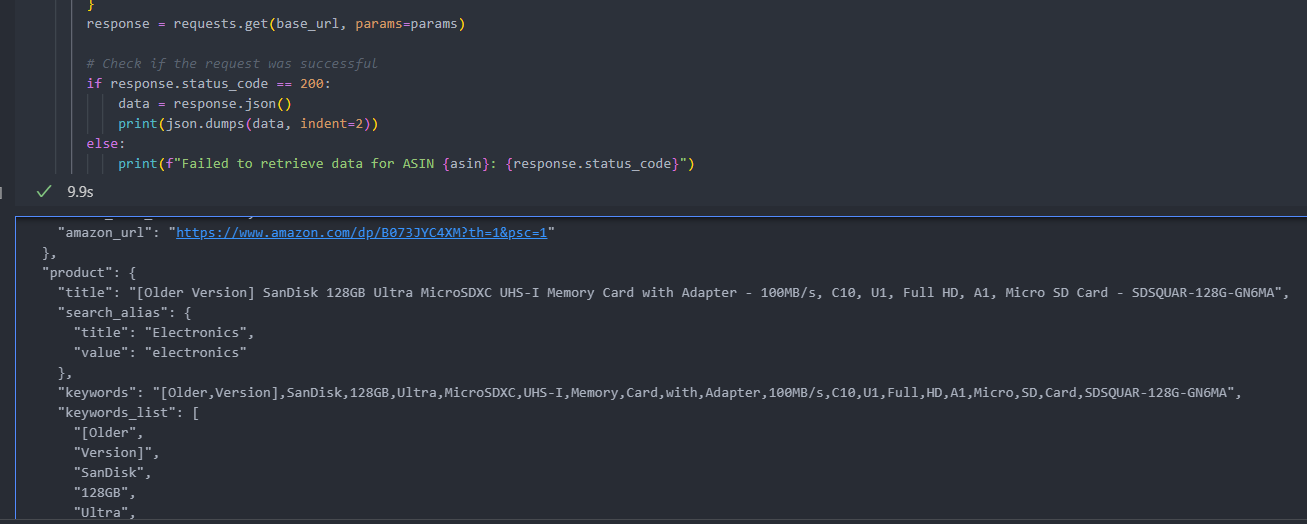This screenshot has height=524, width=1307.
Task: Click the execution count bracket left of the checkmark
Action: point(3,191)
